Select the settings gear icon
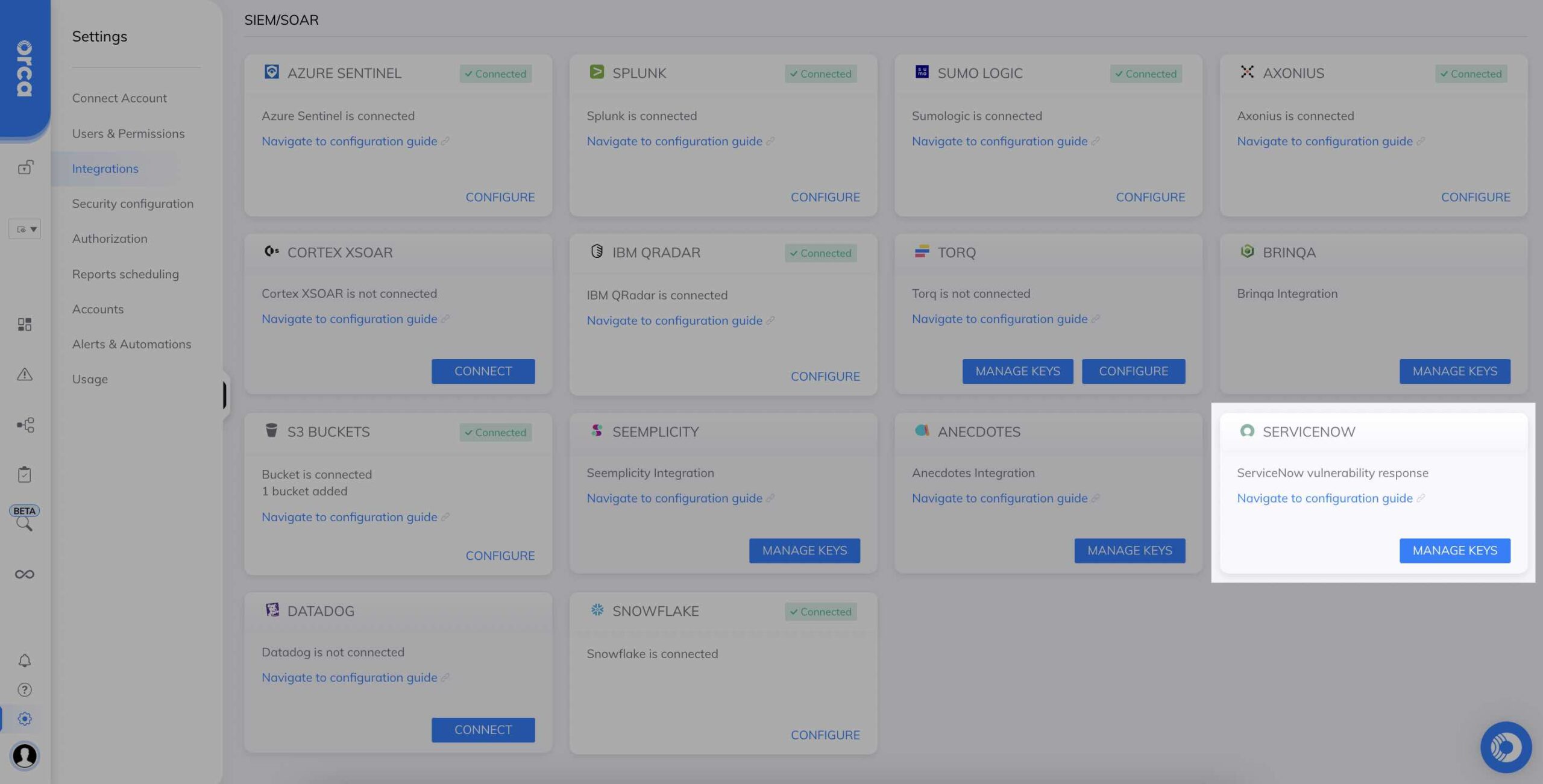1543x784 pixels. (24, 718)
